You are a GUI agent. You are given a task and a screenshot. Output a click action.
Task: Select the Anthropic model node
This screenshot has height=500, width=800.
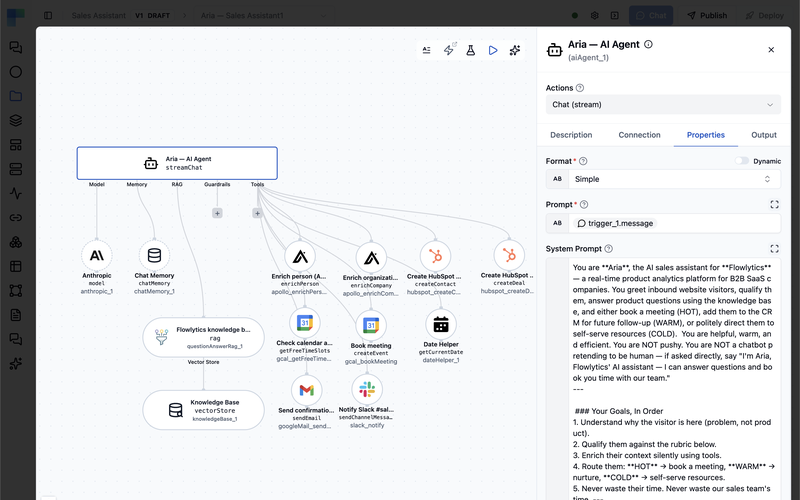[x=96, y=256]
